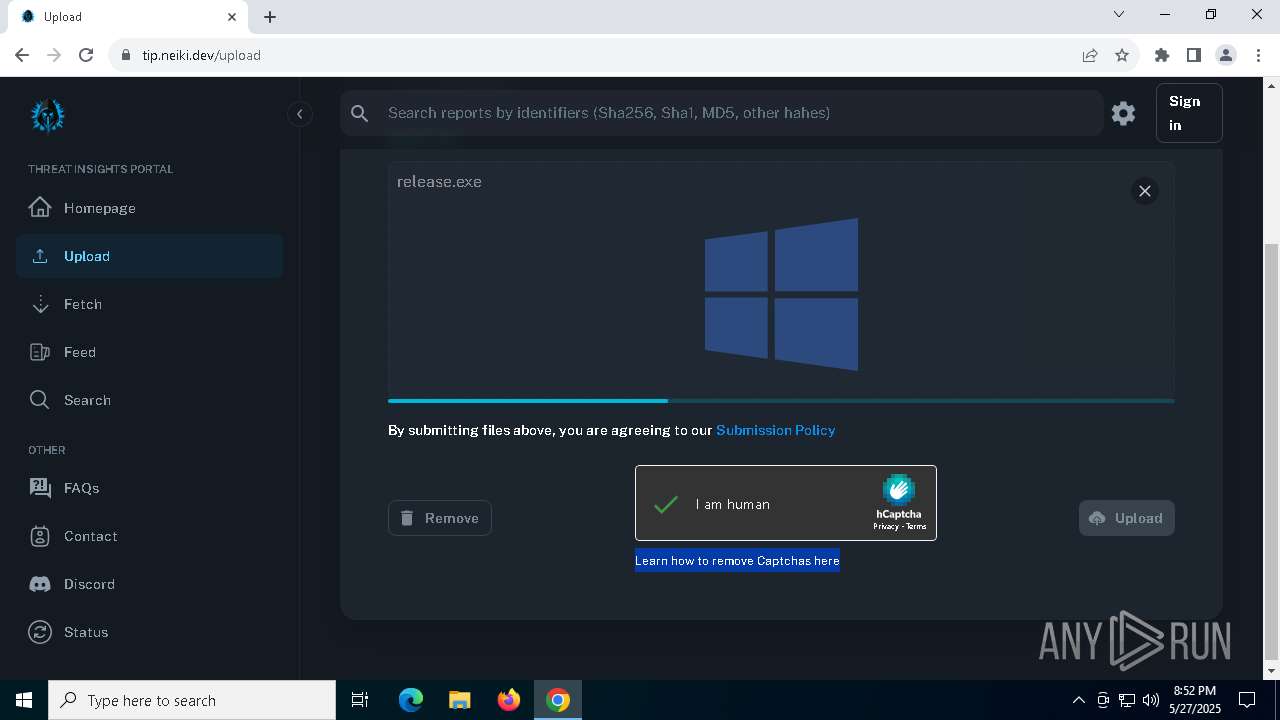Click the address bar URL
1280x720 pixels.
point(201,55)
